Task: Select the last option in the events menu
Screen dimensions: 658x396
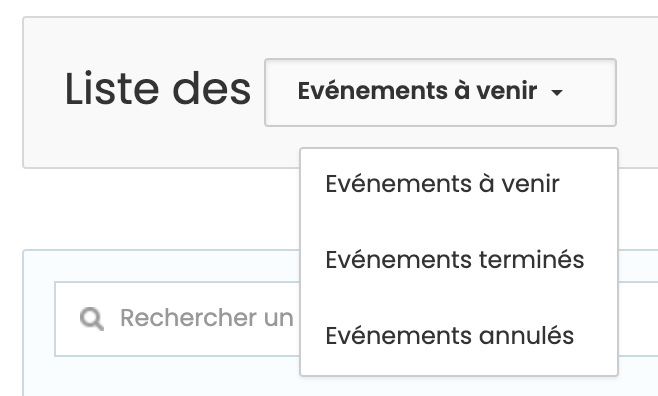Action: [459, 336]
